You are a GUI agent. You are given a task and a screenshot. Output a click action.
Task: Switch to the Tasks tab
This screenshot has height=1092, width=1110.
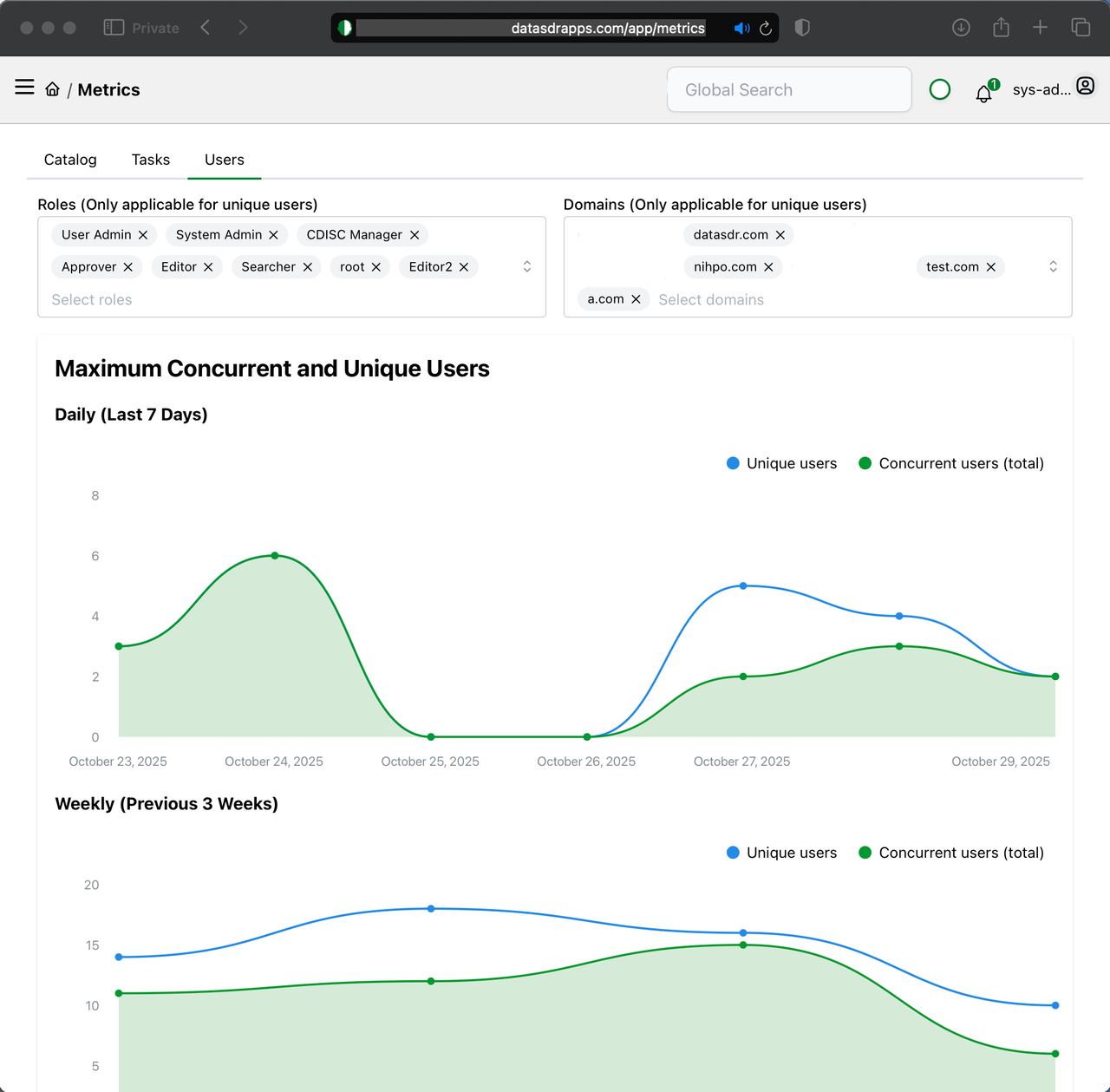pos(150,160)
